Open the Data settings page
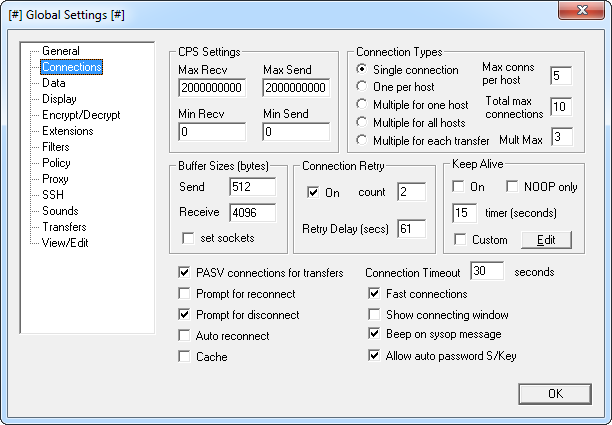The height and width of the screenshot is (425, 612). click(53, 83)
